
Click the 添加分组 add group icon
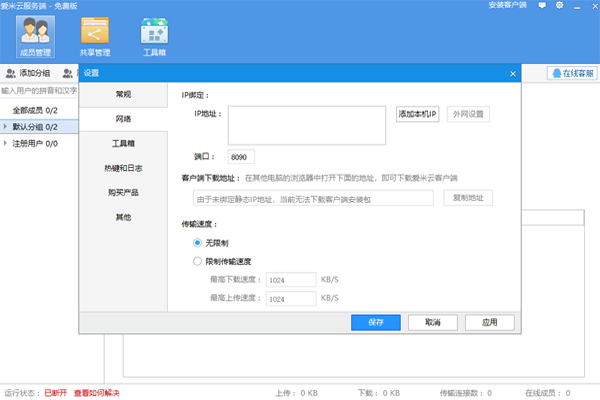point(10,73)
